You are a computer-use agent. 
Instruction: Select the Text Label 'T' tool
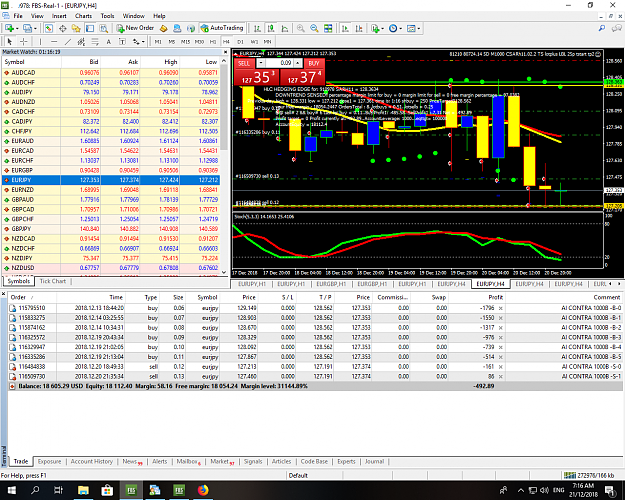[x=122, y=41]
